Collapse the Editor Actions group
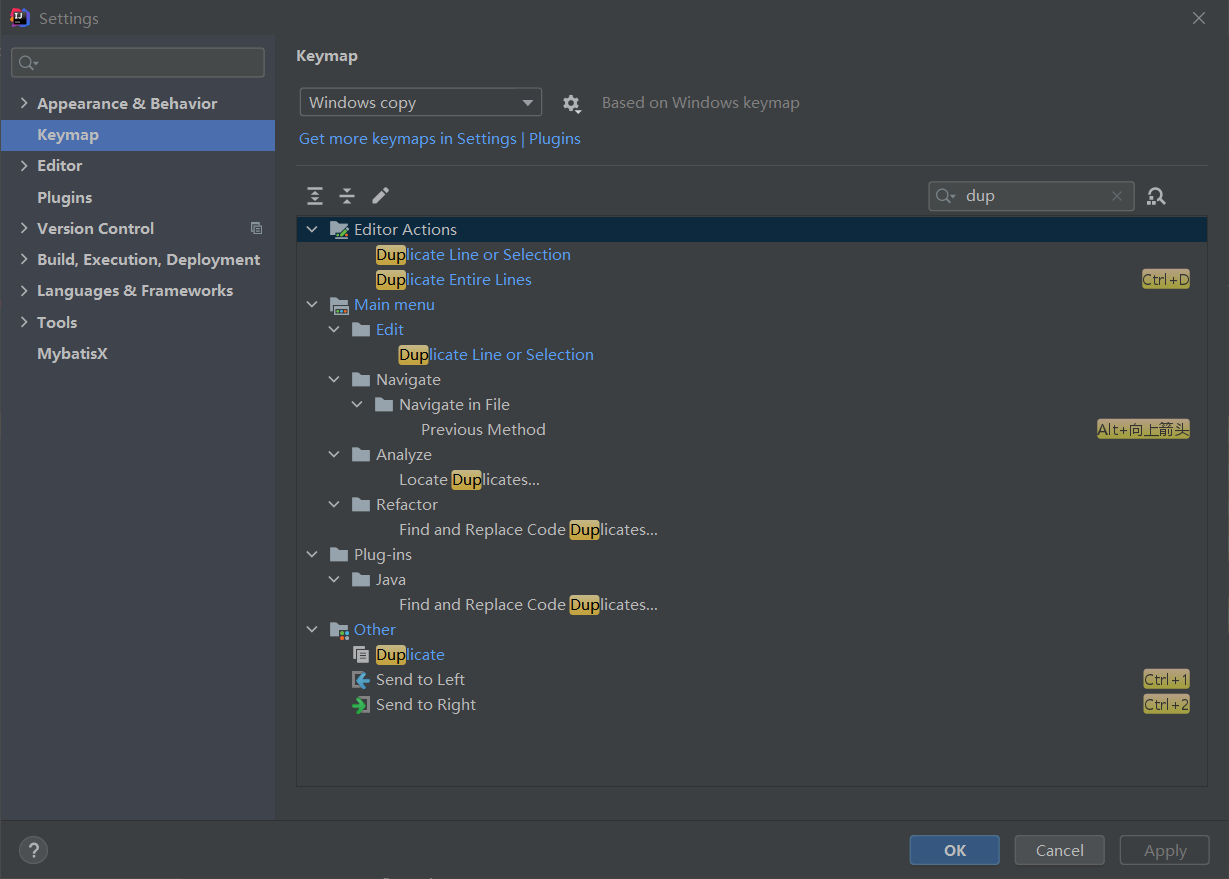Viewport: 1229px width, 879px height. [312, 229]
